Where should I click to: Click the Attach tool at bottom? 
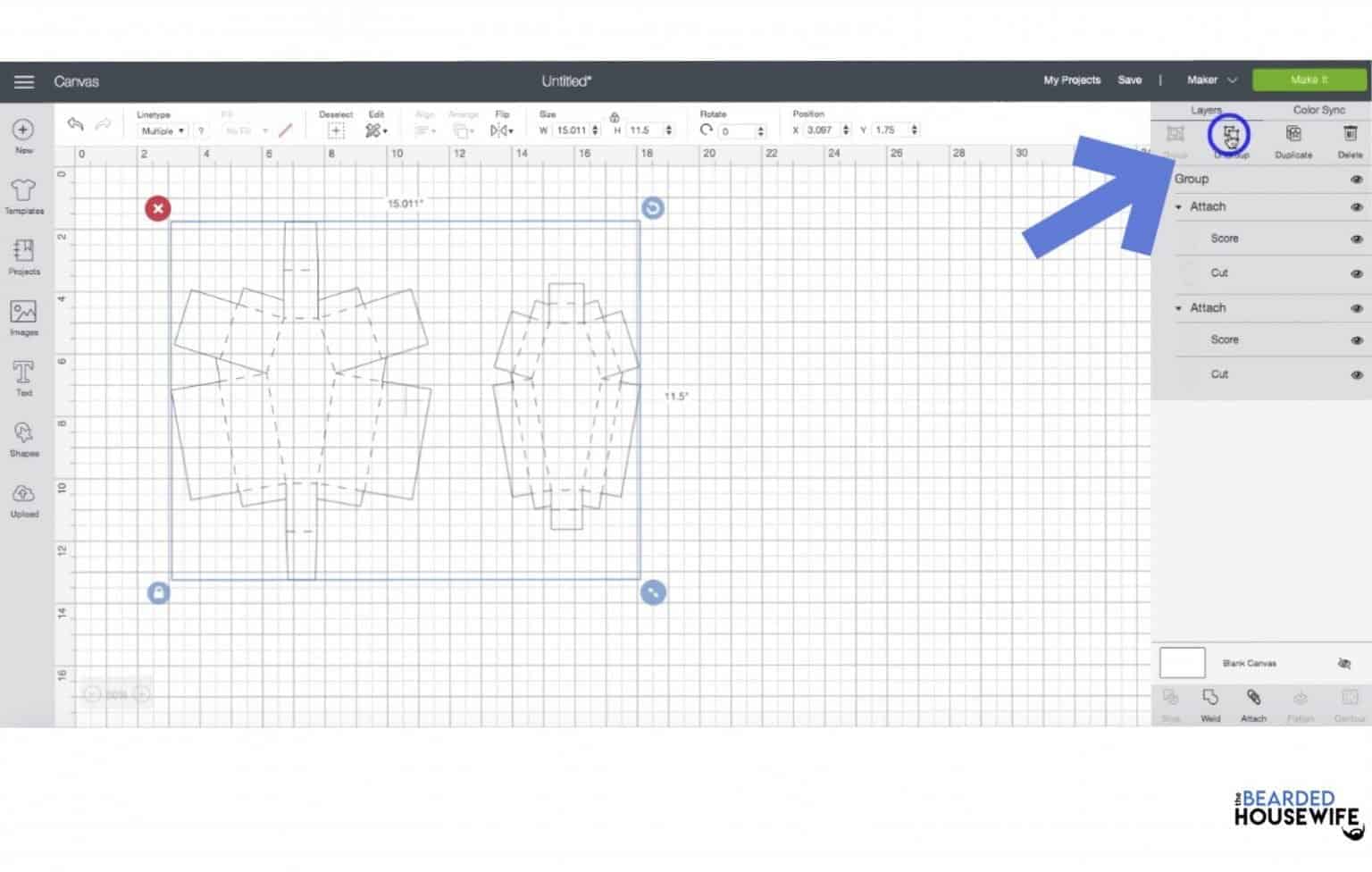tap(1253, 704)
